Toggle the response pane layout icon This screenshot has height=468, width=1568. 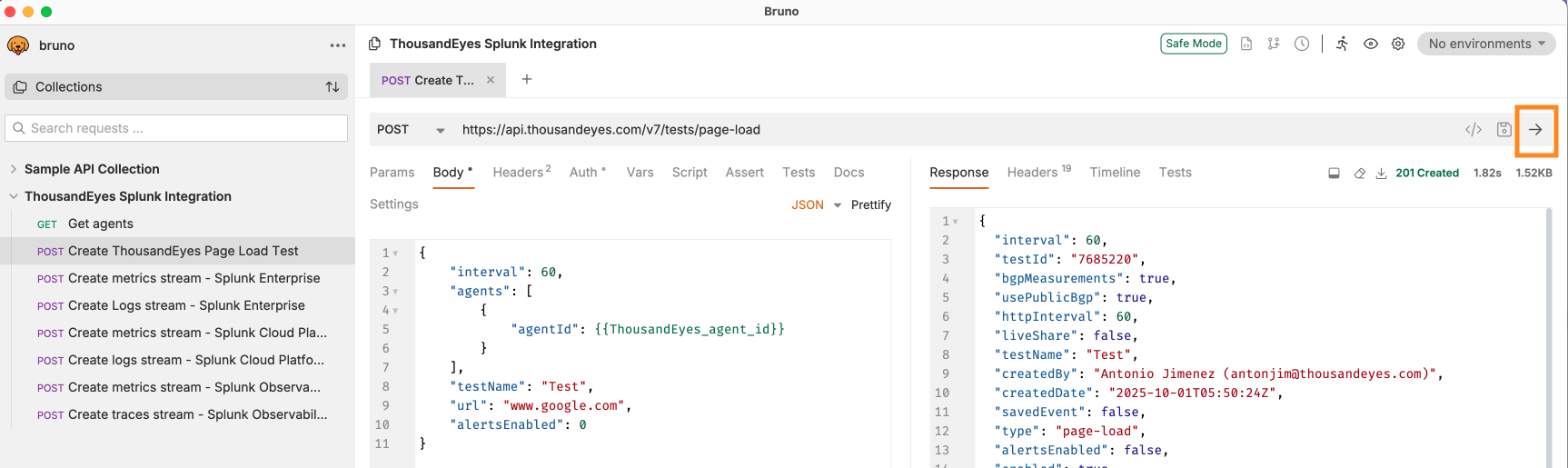(x=1334, y=174)
